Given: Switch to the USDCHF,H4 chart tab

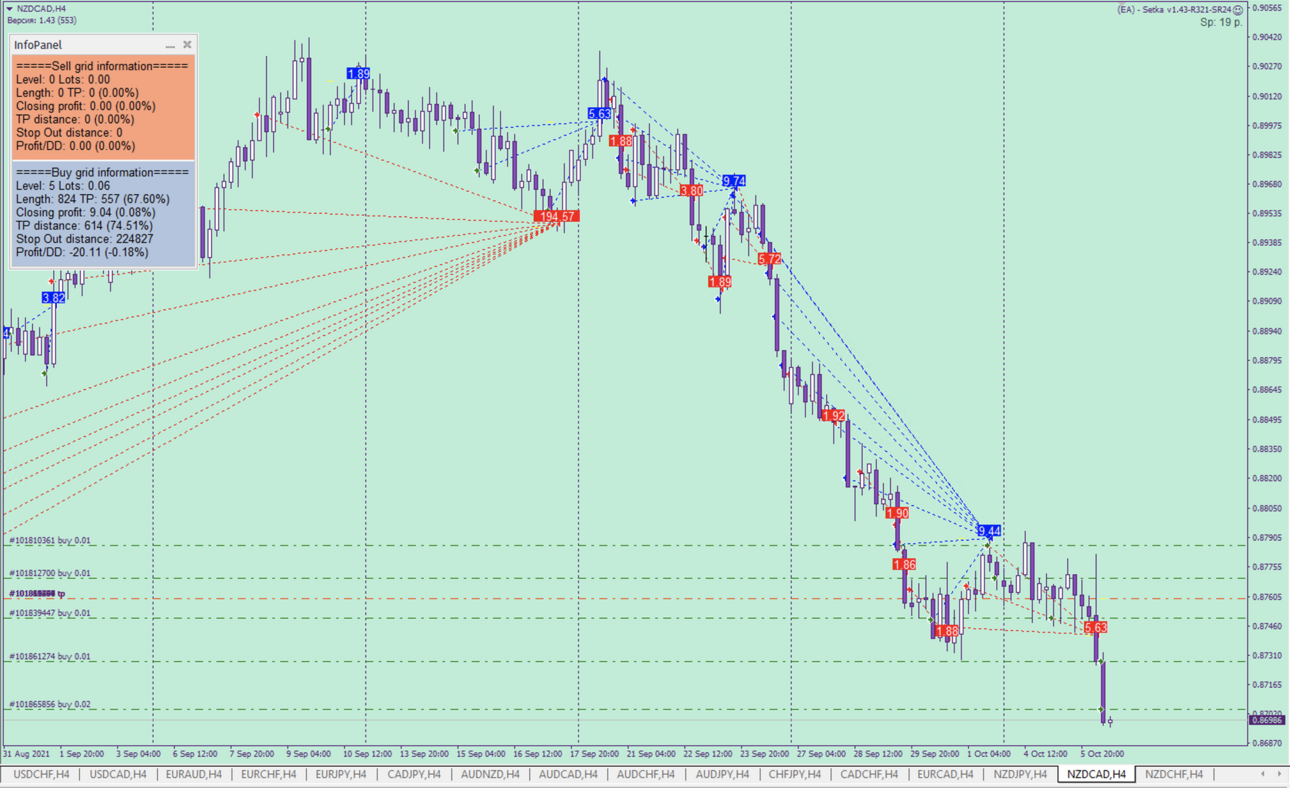Looking at the screenshot, I should [x=41, y=774].
